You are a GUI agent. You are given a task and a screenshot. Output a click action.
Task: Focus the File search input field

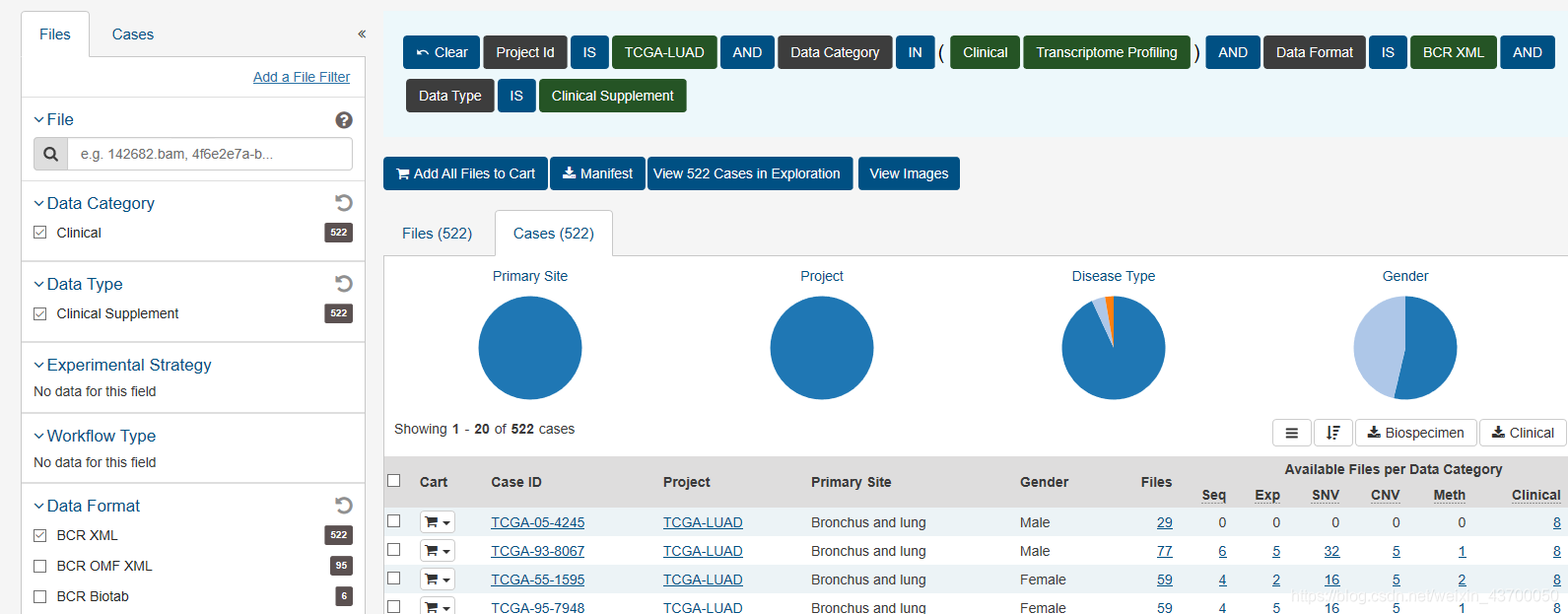[210, 154]
